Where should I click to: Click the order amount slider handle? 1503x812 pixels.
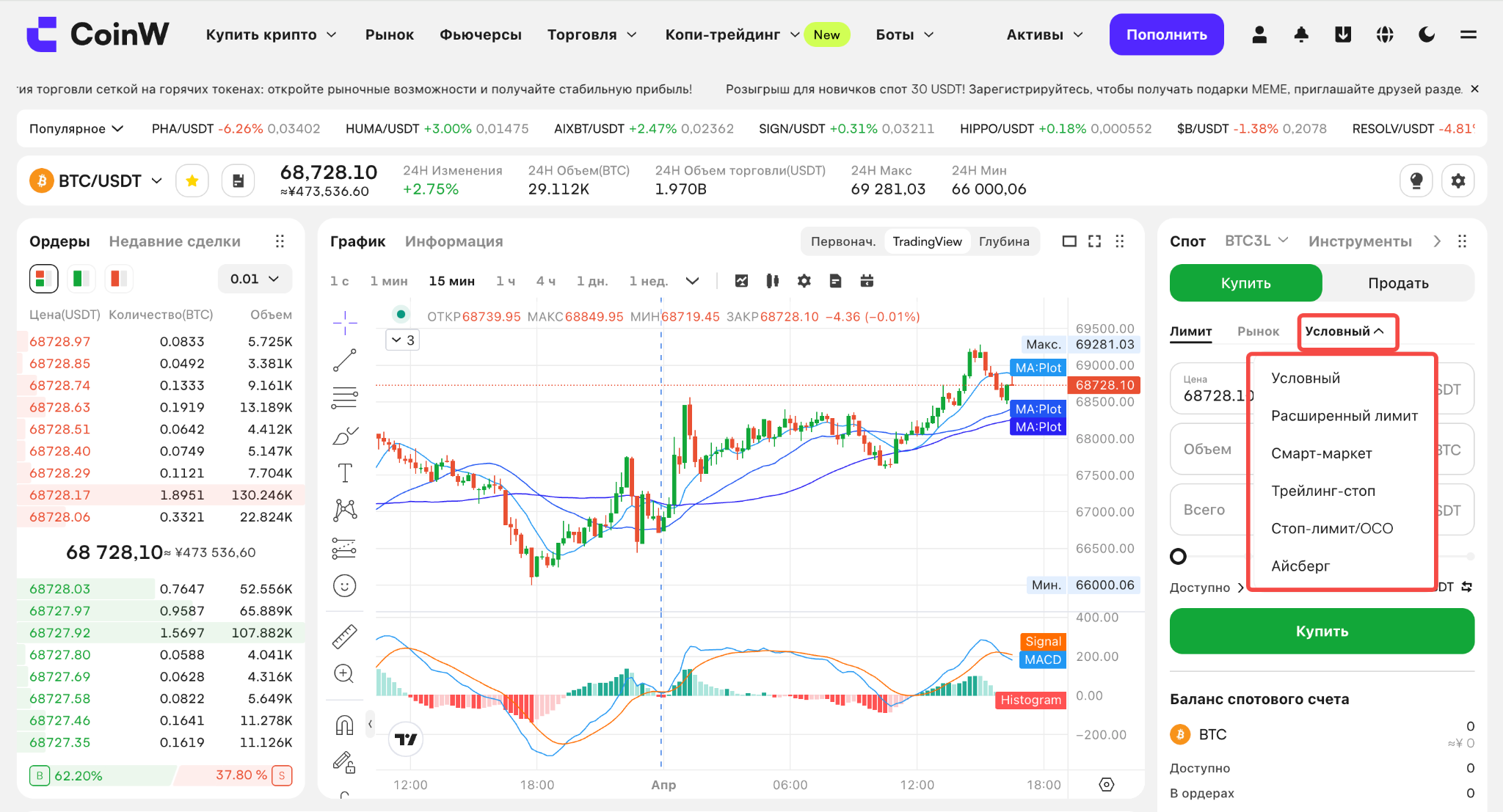[1178, 557]
